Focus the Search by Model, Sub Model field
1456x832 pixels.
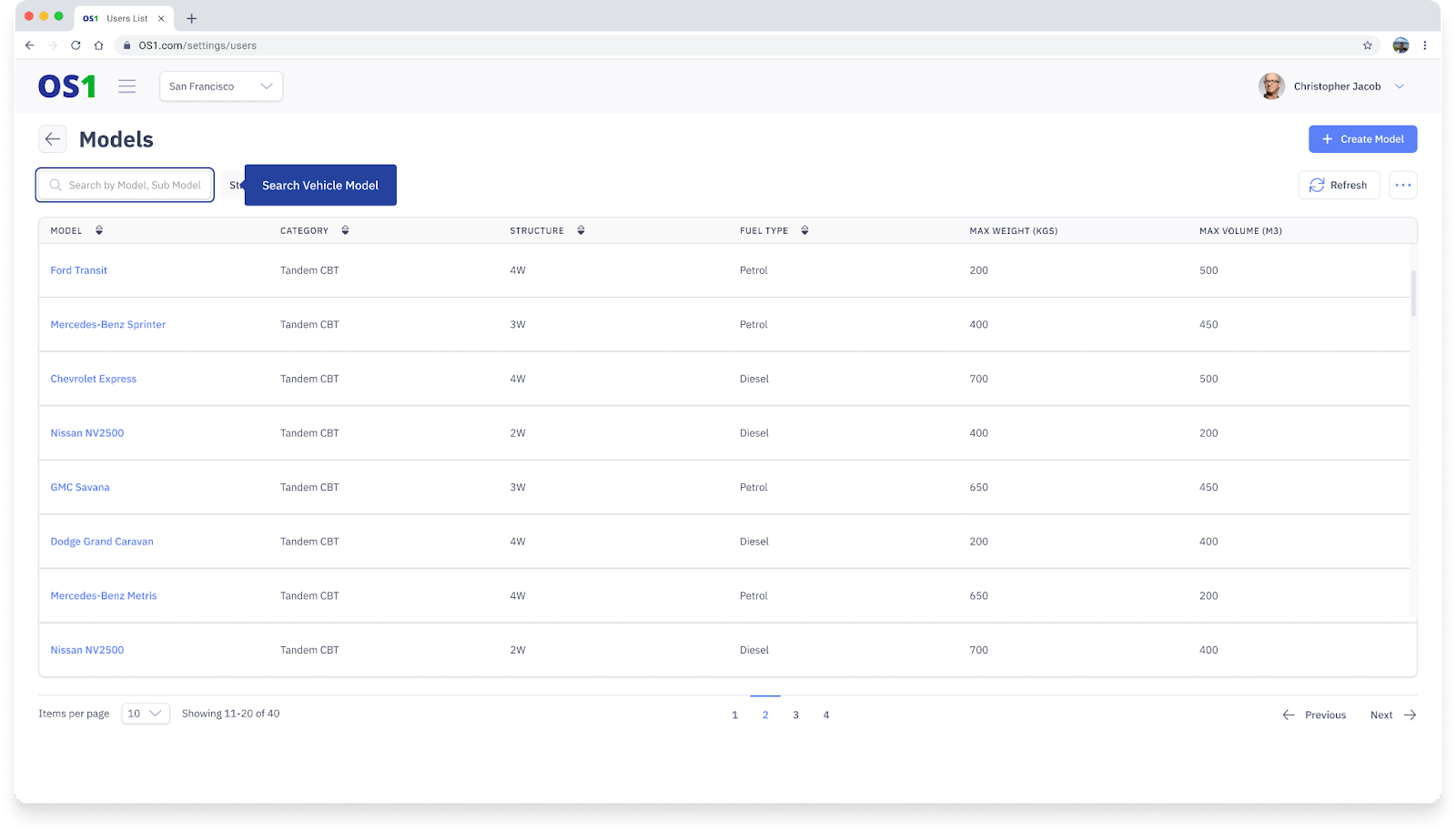coord(126,185)
